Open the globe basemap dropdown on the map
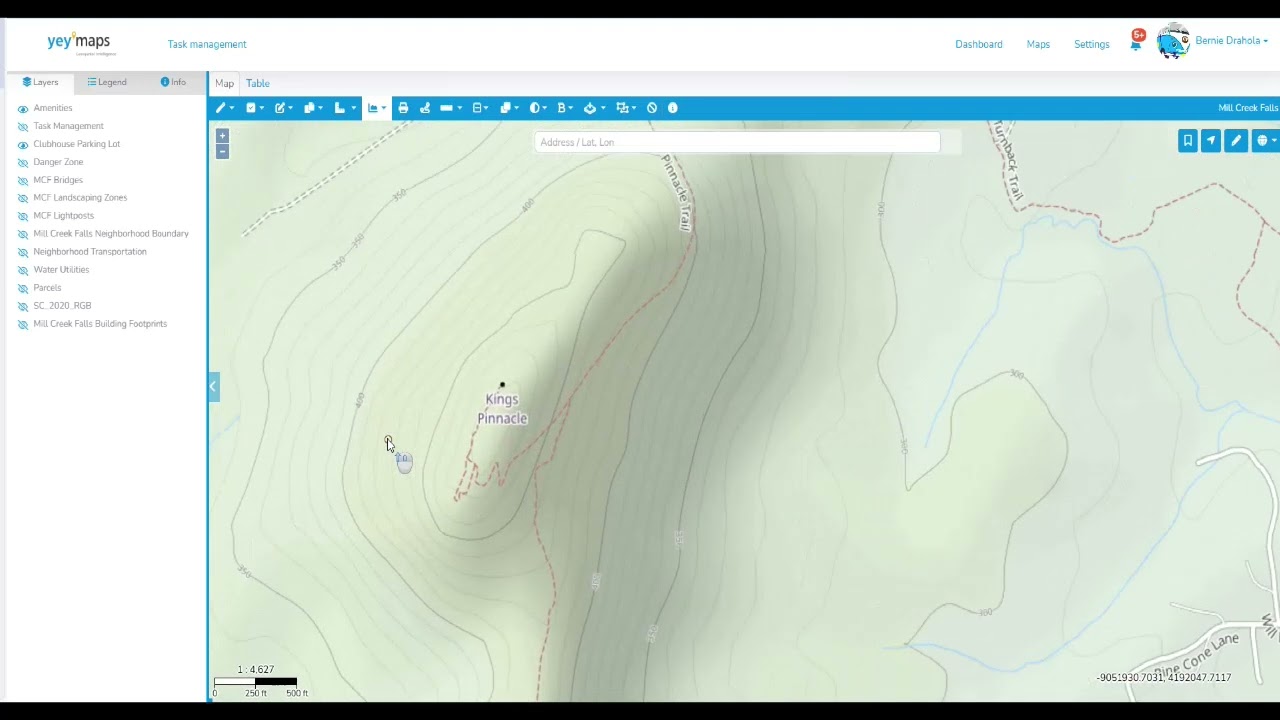 click(1266, 141)
